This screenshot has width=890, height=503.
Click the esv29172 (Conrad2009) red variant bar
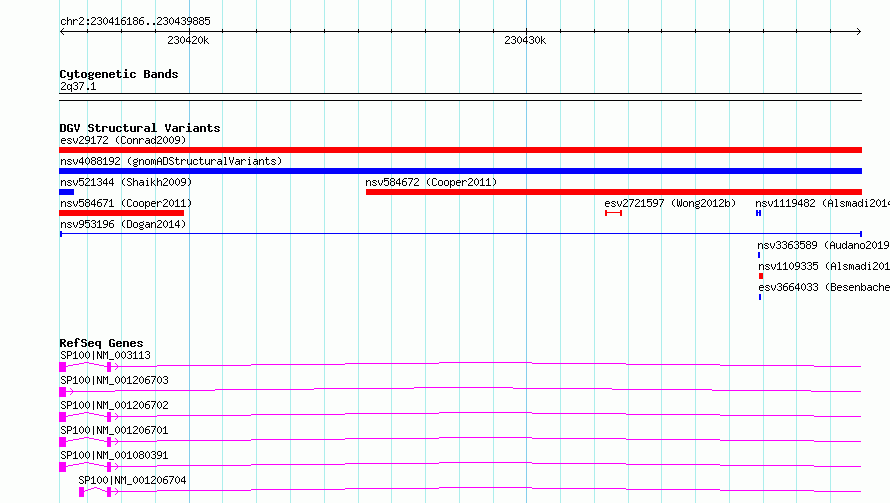point(460,150)
